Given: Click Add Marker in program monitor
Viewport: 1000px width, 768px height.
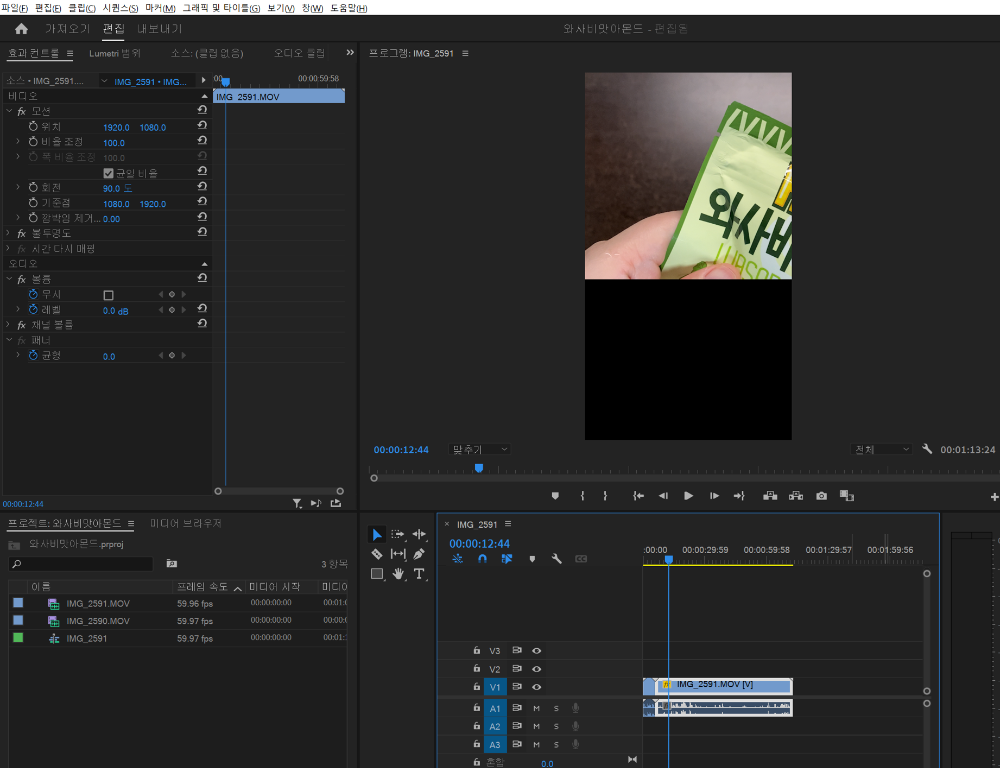Looking at the screenshot, I should pyautogui.click(x=555, y=496).
